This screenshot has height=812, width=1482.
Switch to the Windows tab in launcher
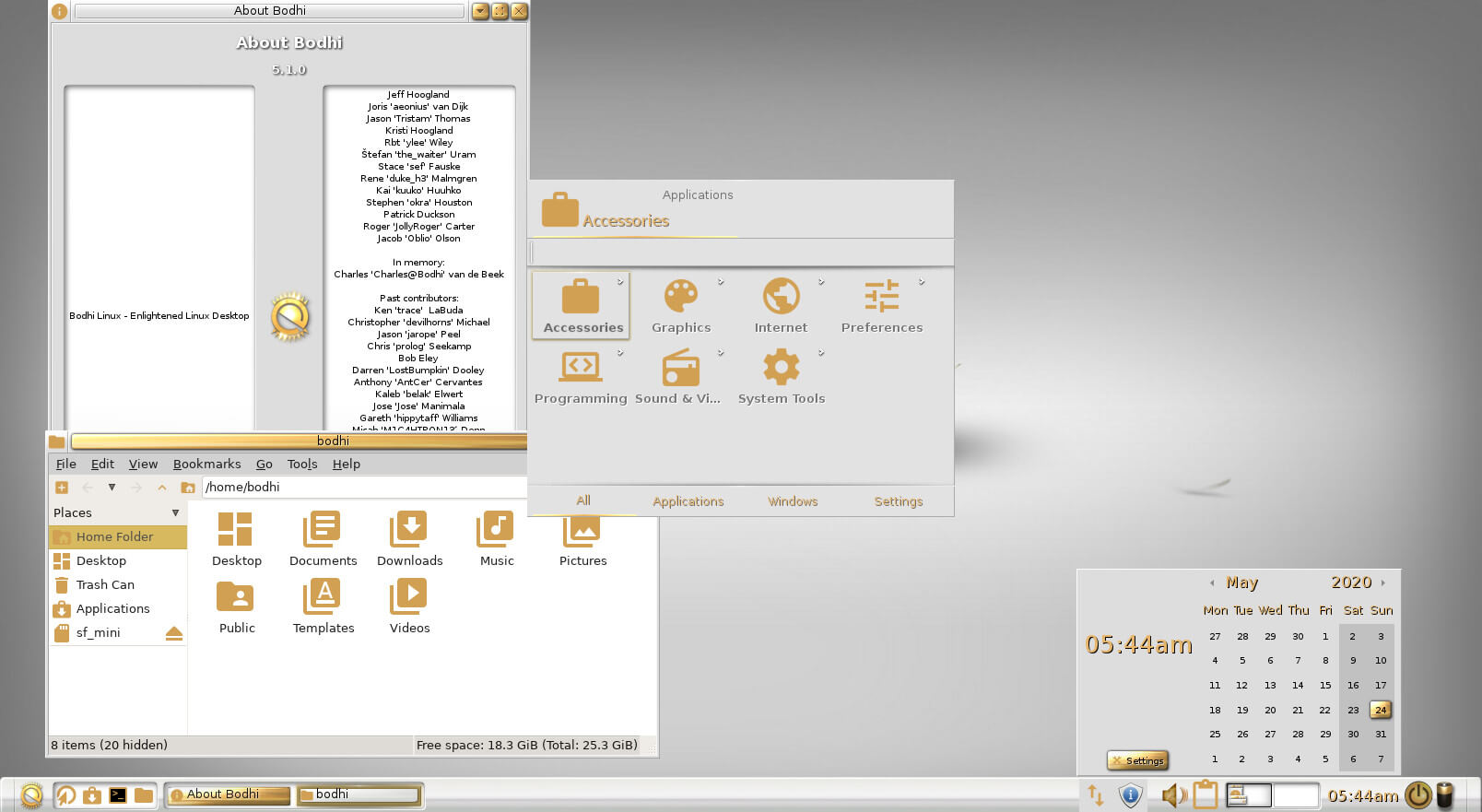point(793,501)
